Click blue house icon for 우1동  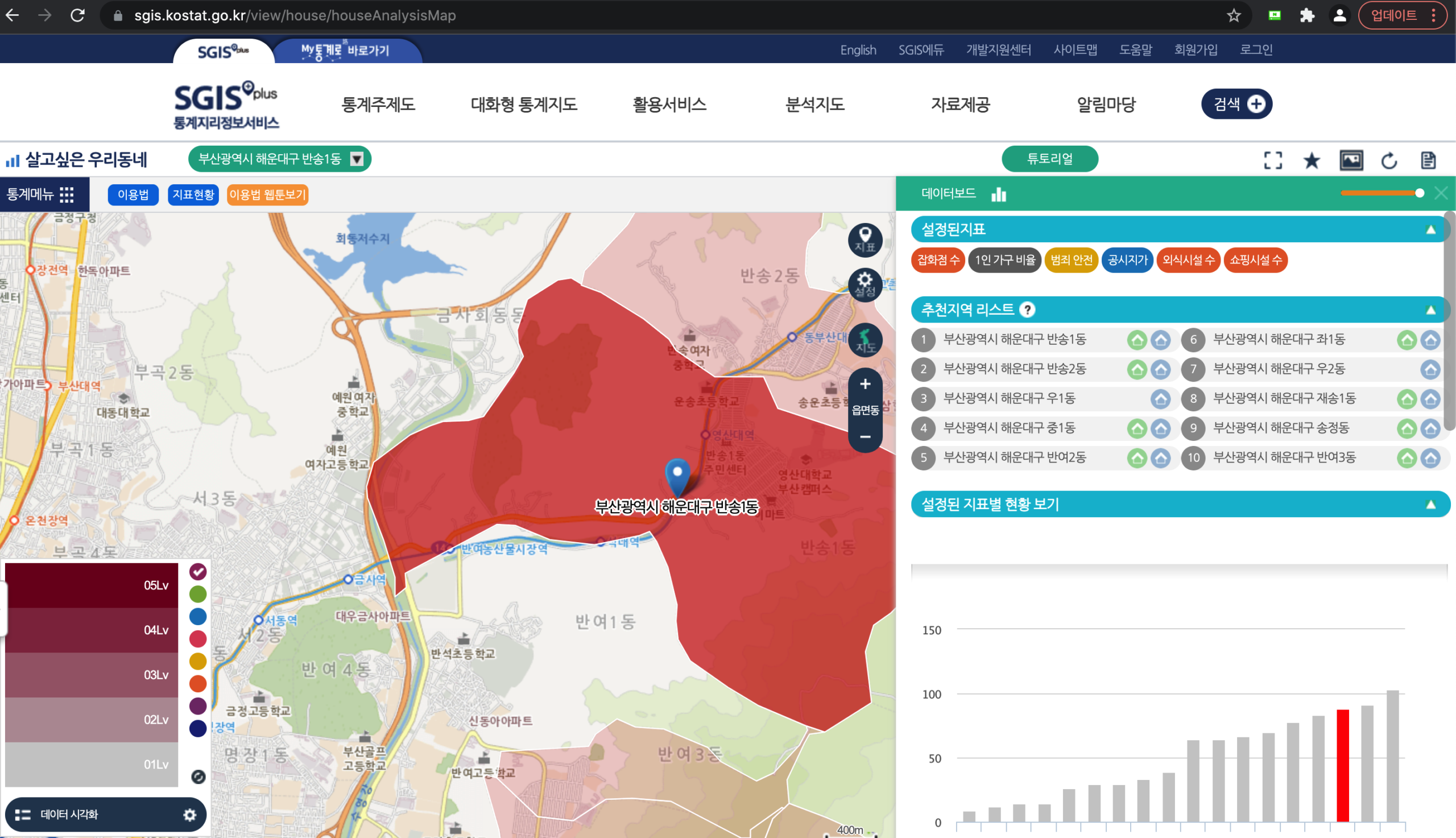pos(1160,399)
